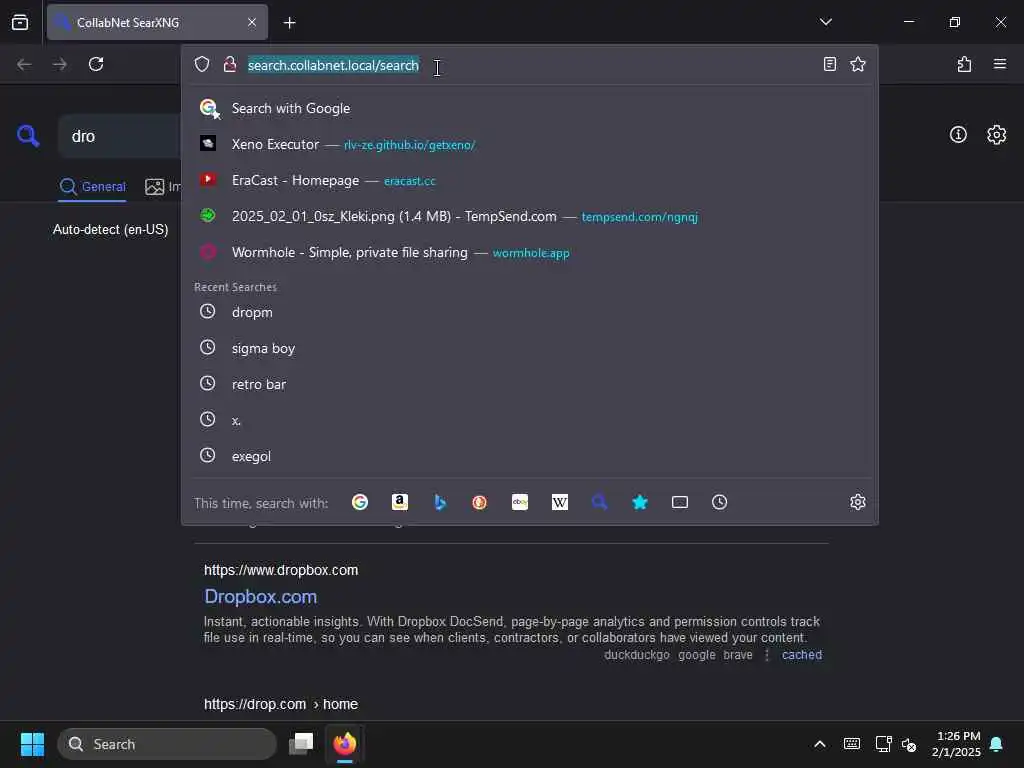
Task: Open the Windows Start menu
Action: 32,744
